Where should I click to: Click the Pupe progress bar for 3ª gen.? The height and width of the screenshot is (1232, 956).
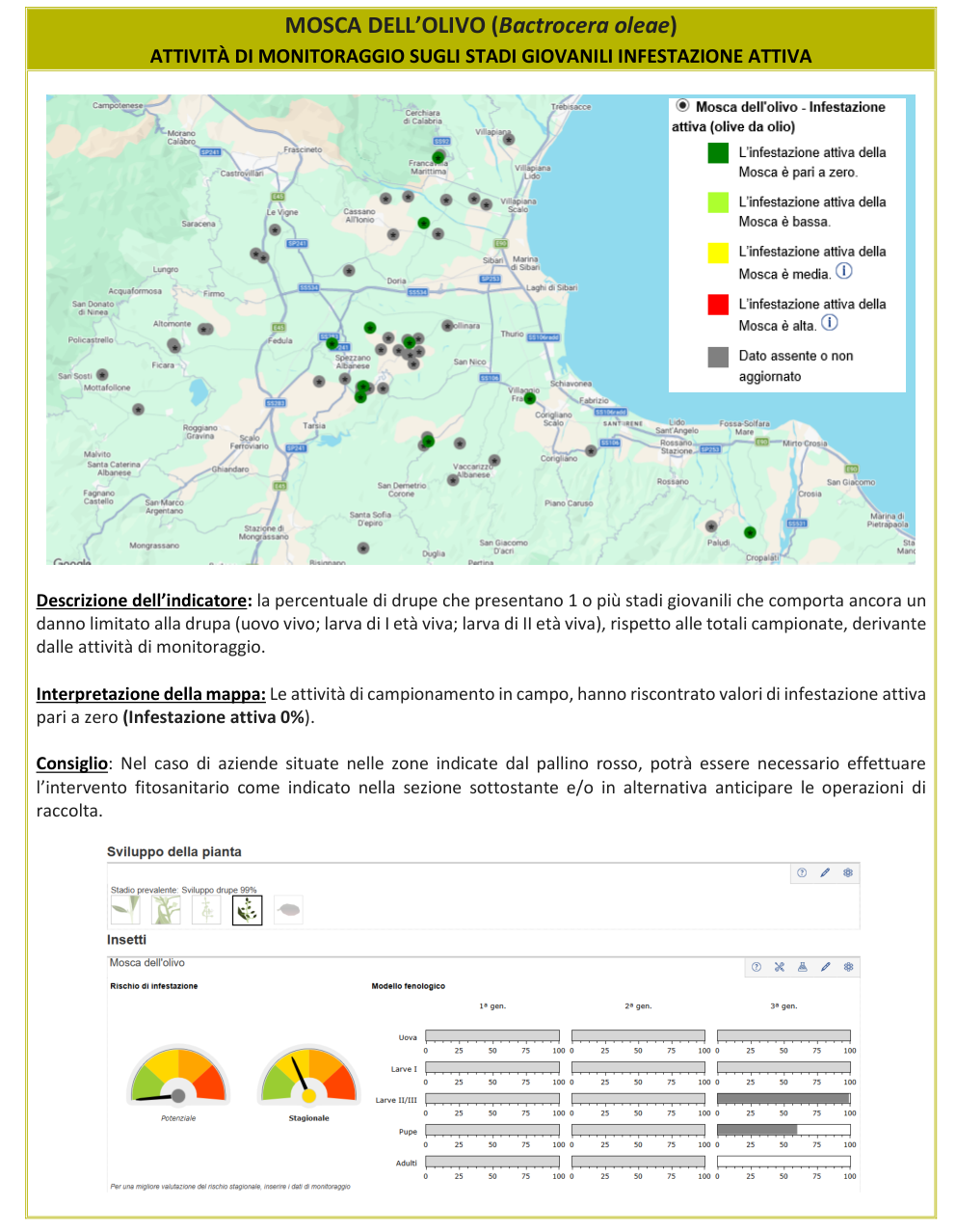coord(783,1130)
